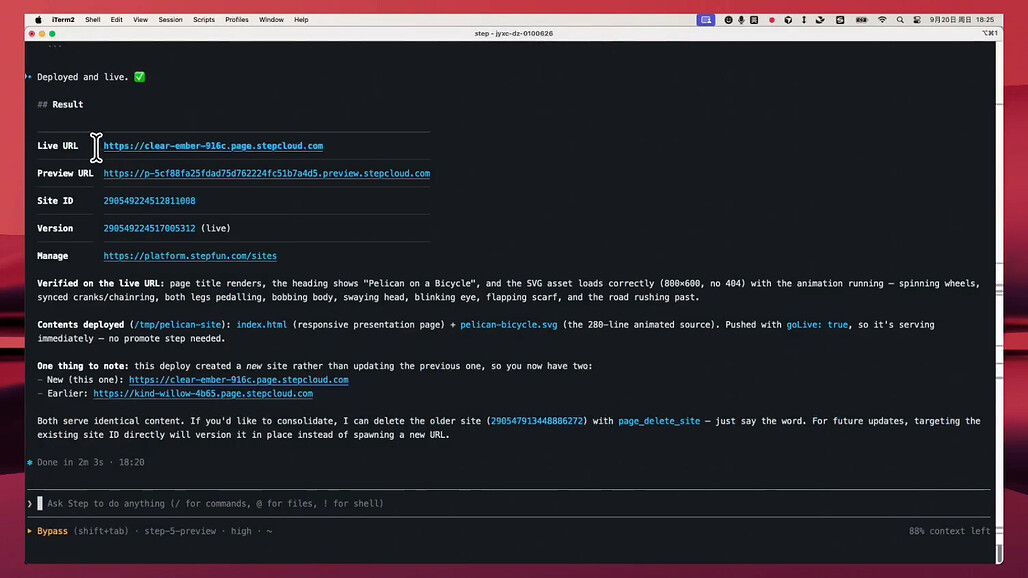Open the Live URL clear-ember-916c link
The height and width of the screenshot is (578, 1028).
(213, 145)
